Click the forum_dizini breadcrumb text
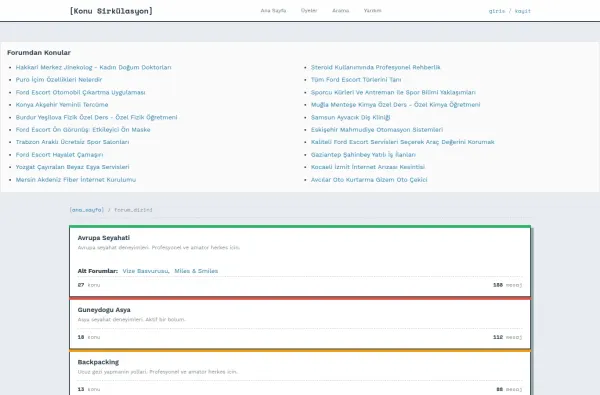The height and width of the screenshot is (395, 600). pos(133,210)
